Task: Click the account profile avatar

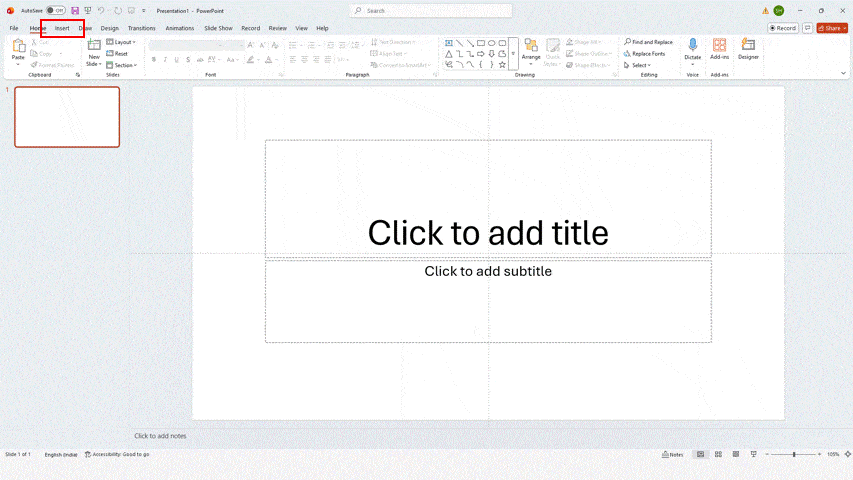Action: click(779, 10)
